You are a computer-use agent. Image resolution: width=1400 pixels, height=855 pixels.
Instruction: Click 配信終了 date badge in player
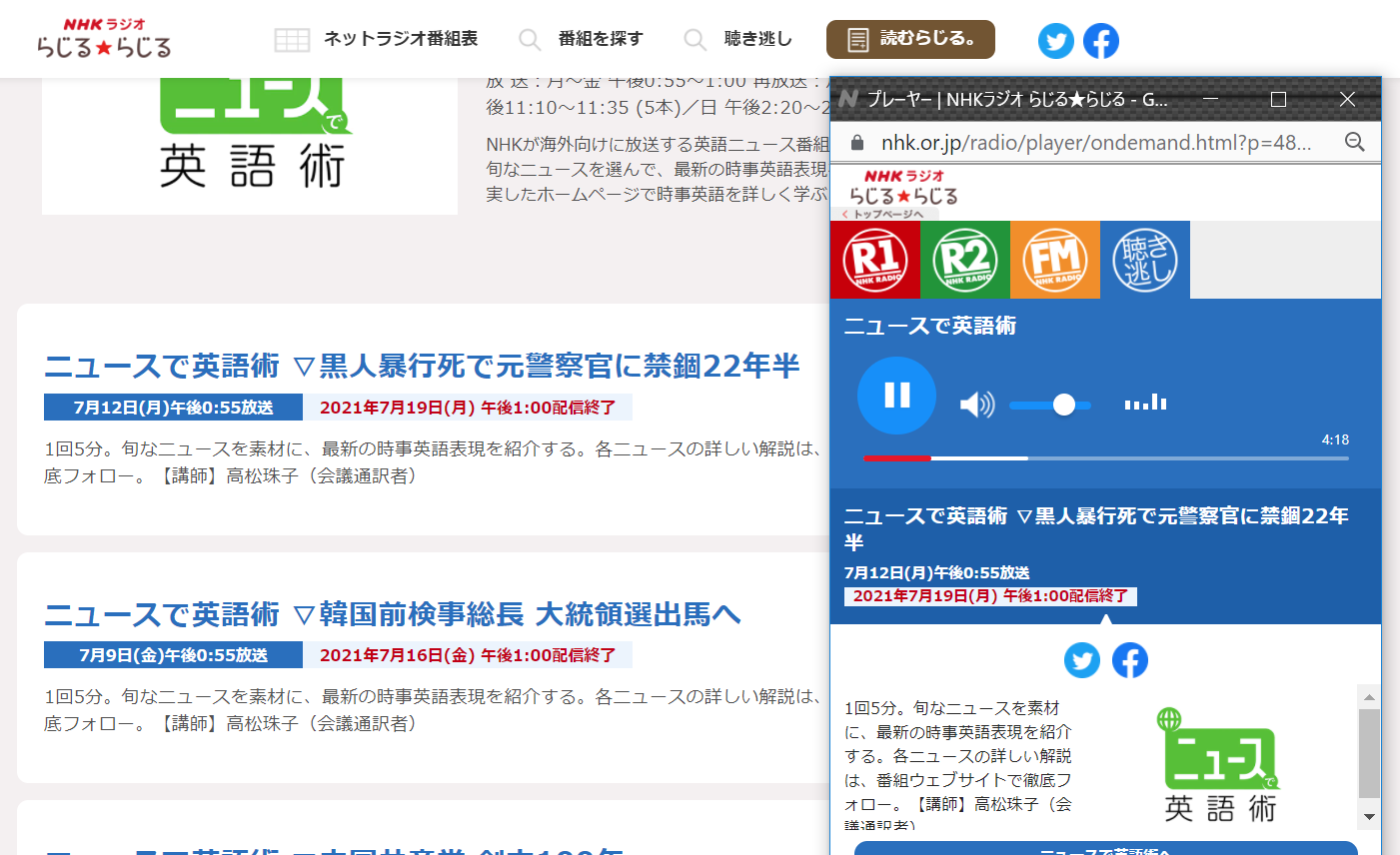(x=990, y=596)
